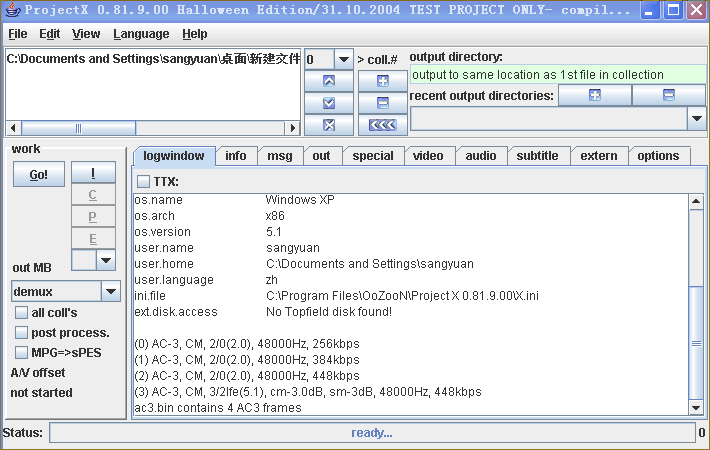Remove the collection with the minus icon
The height and width of the screenshot is (450, 710).
click(x=383, y=103)
